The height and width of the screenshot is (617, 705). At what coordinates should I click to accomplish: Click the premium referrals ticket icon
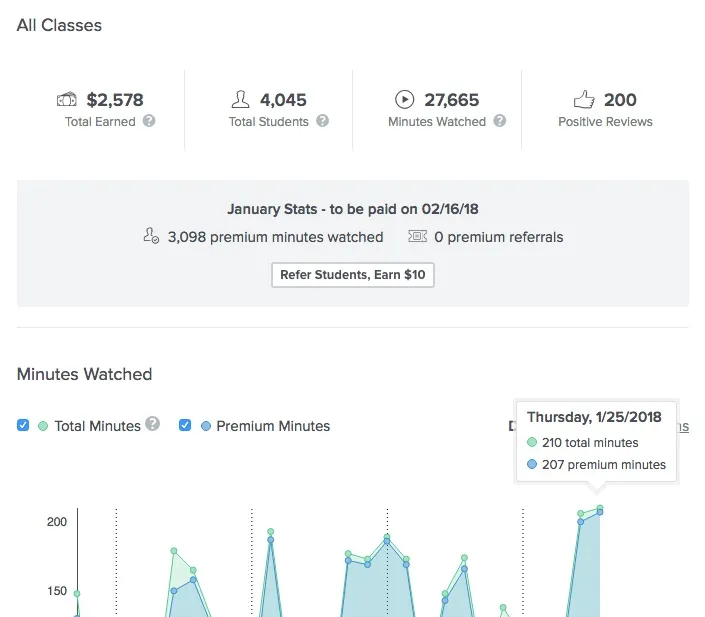pos(417,236)
